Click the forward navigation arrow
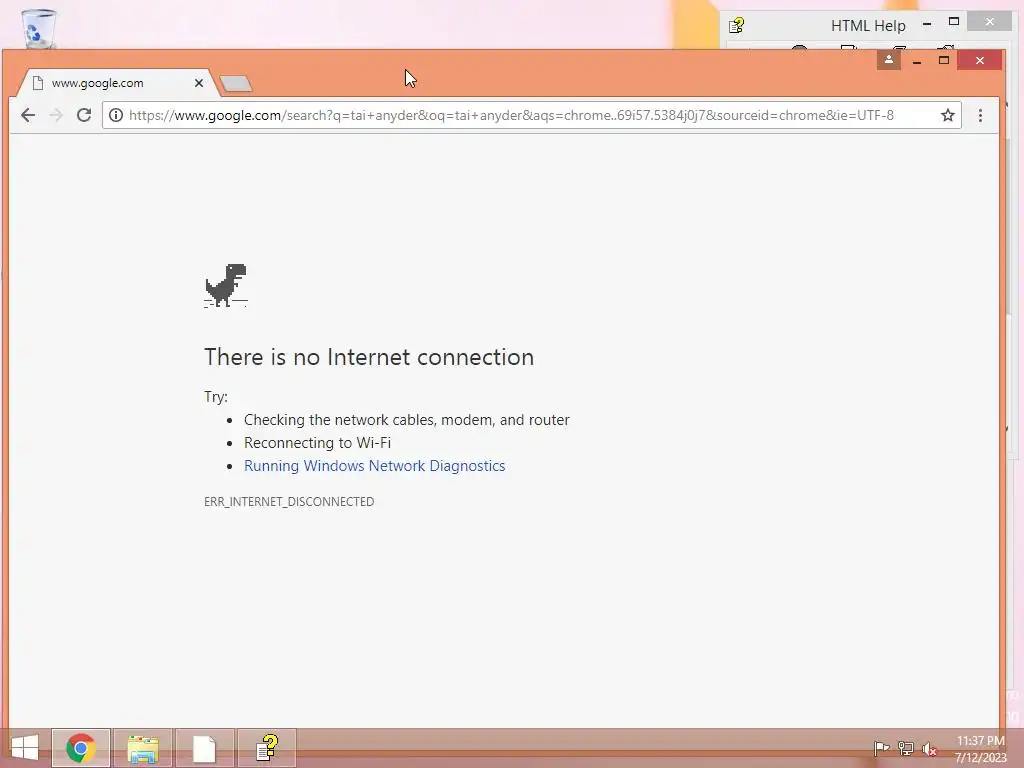 [x=56, y=116]
